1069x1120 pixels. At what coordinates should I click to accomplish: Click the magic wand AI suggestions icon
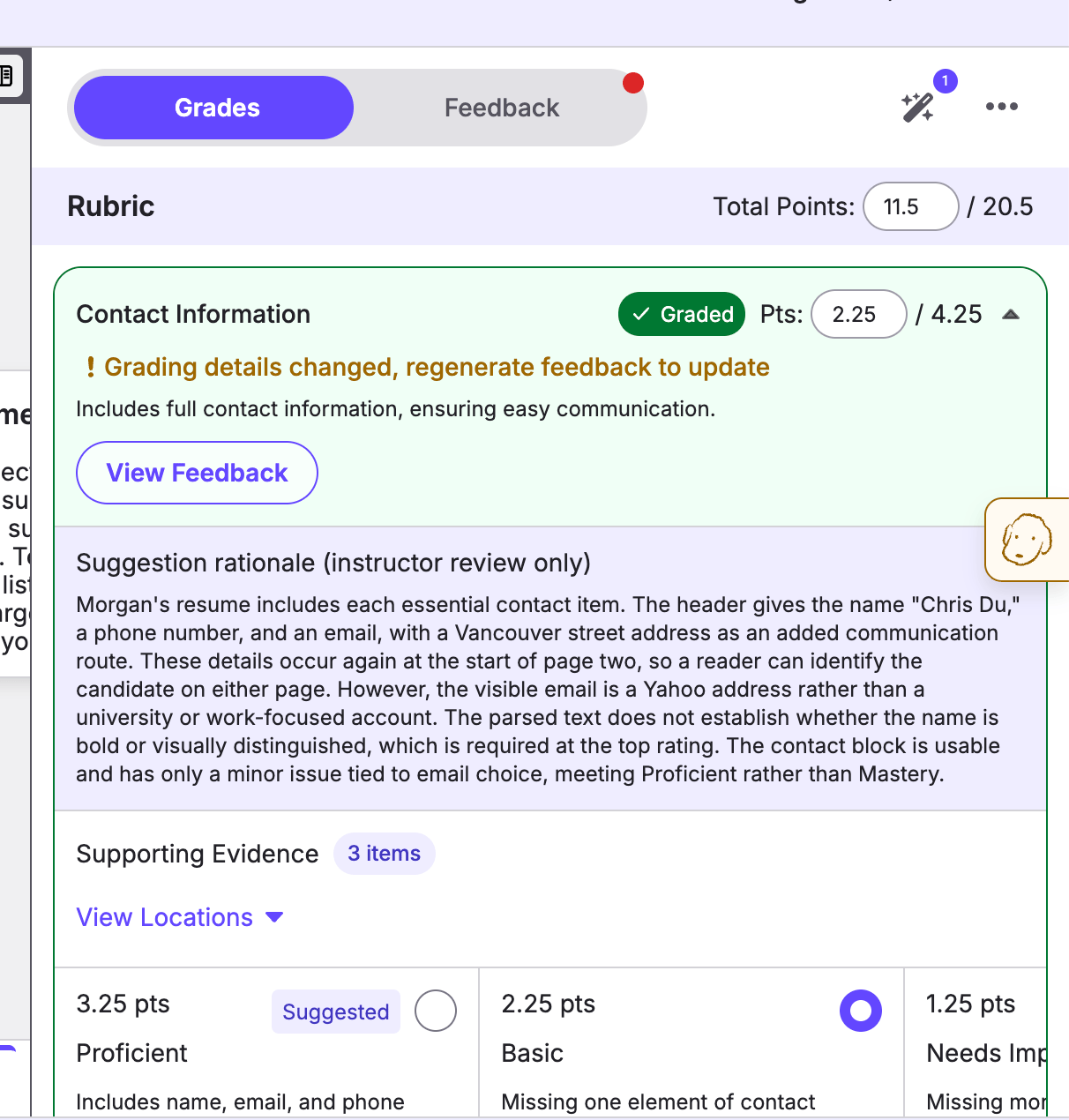(917, 108)
